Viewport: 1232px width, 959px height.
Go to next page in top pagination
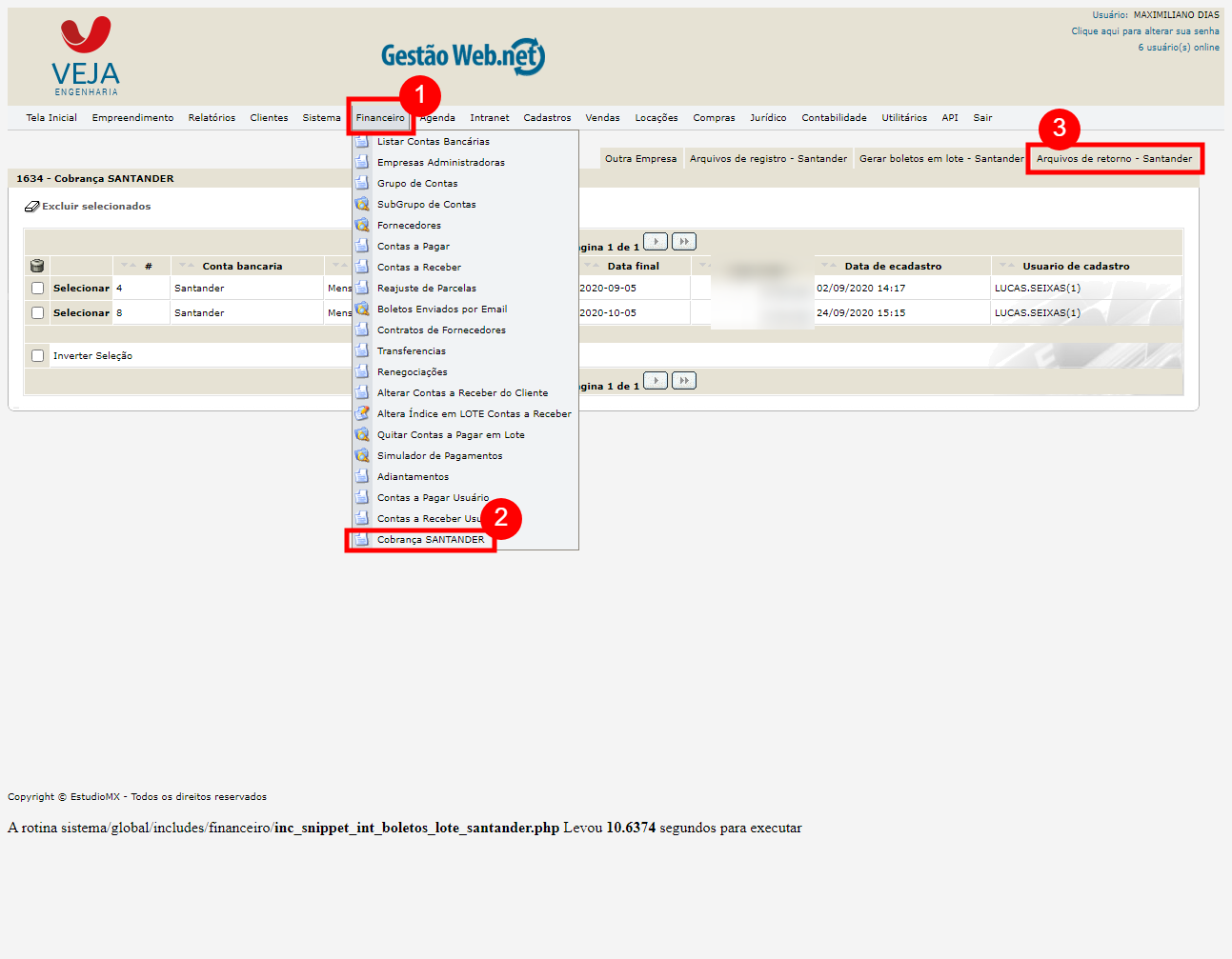click(x=656, y=241)
